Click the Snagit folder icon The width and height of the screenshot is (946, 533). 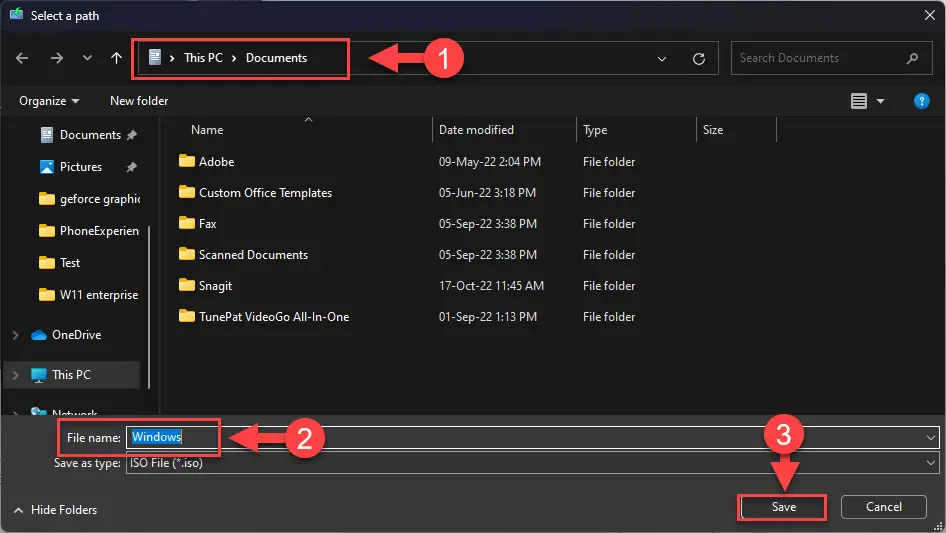(x=187, y=285)
